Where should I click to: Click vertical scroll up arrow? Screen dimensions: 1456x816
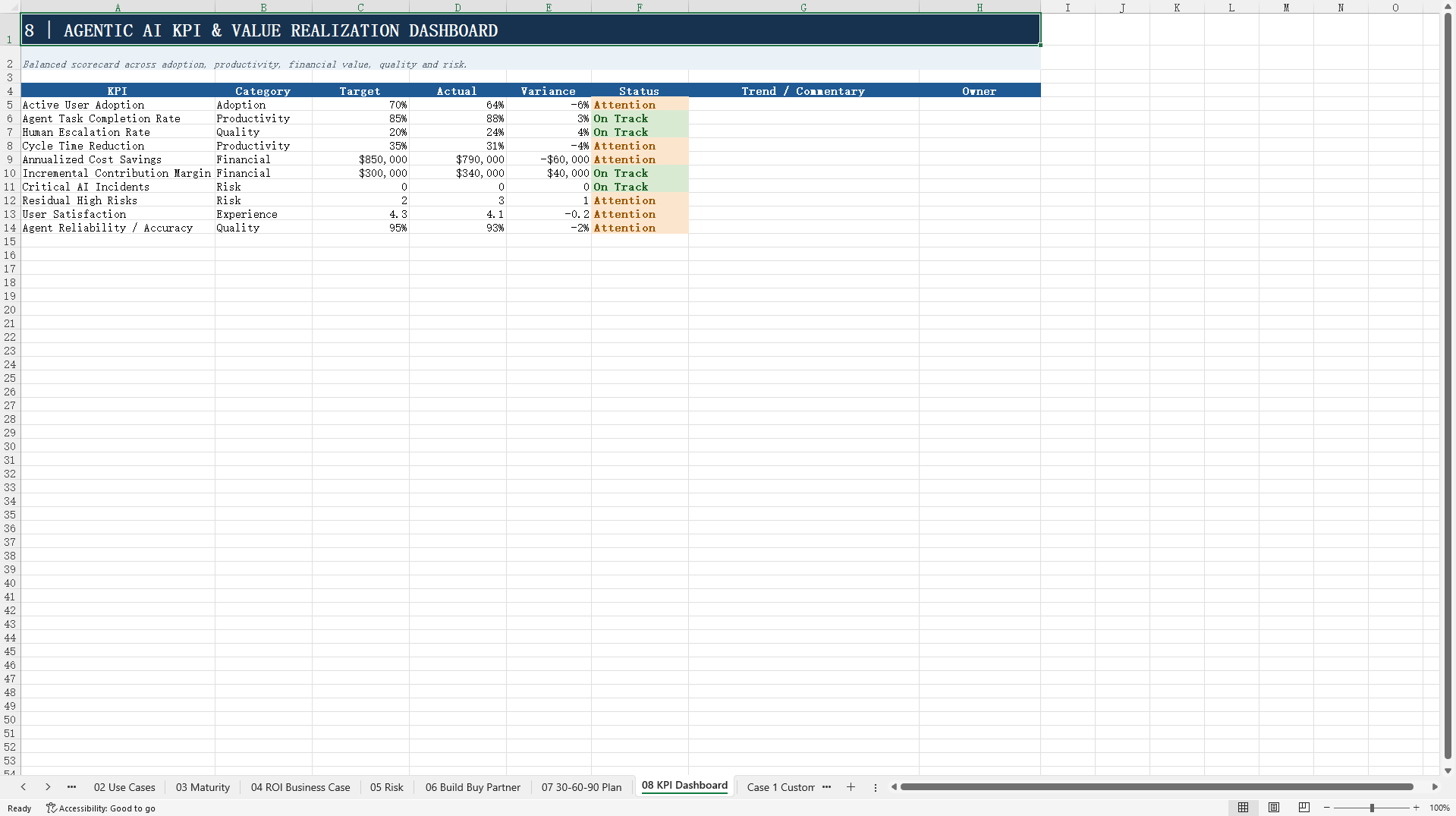(x=1448, y=7)
